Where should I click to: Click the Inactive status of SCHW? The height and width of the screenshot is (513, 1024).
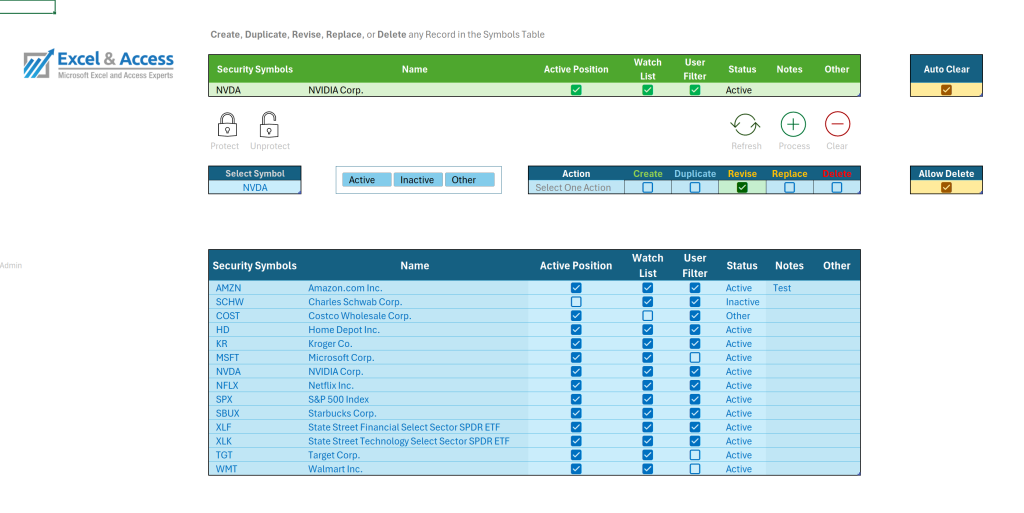tap(743, 302)
